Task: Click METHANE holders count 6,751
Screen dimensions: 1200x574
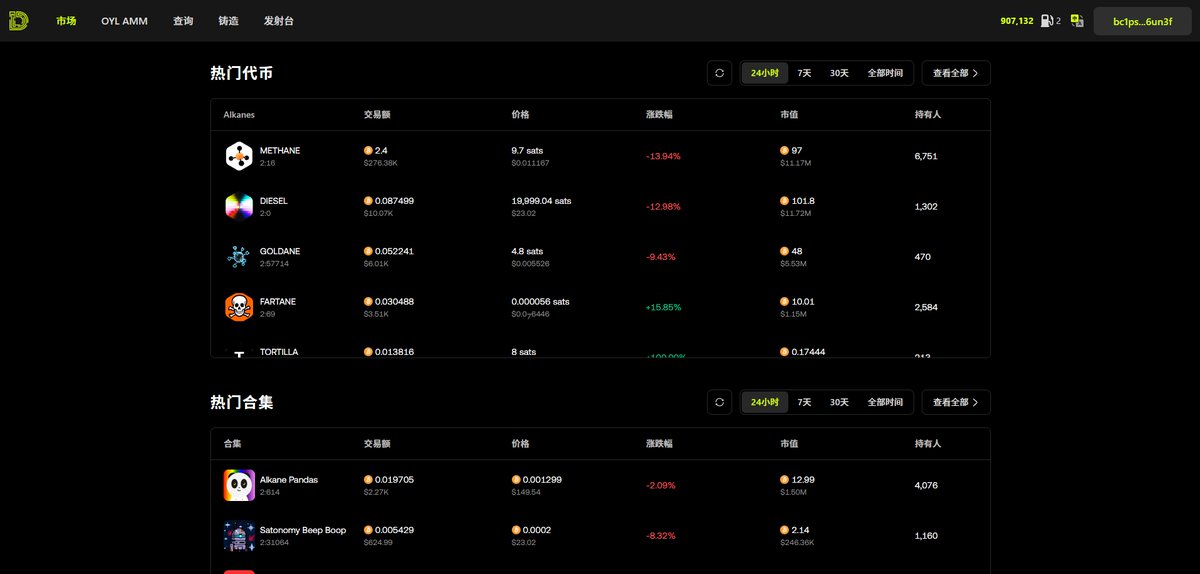Action: tap(926, 156)
